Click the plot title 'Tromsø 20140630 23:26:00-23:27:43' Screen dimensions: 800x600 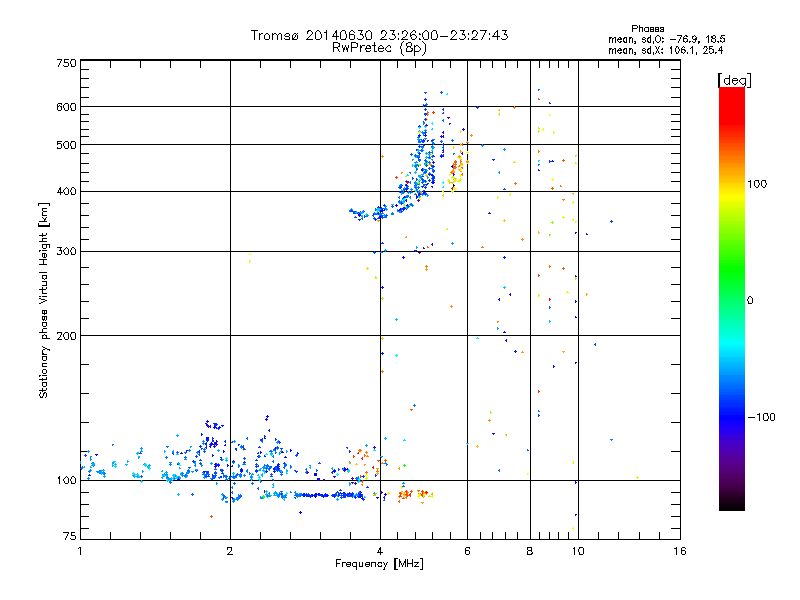(379, 35)
